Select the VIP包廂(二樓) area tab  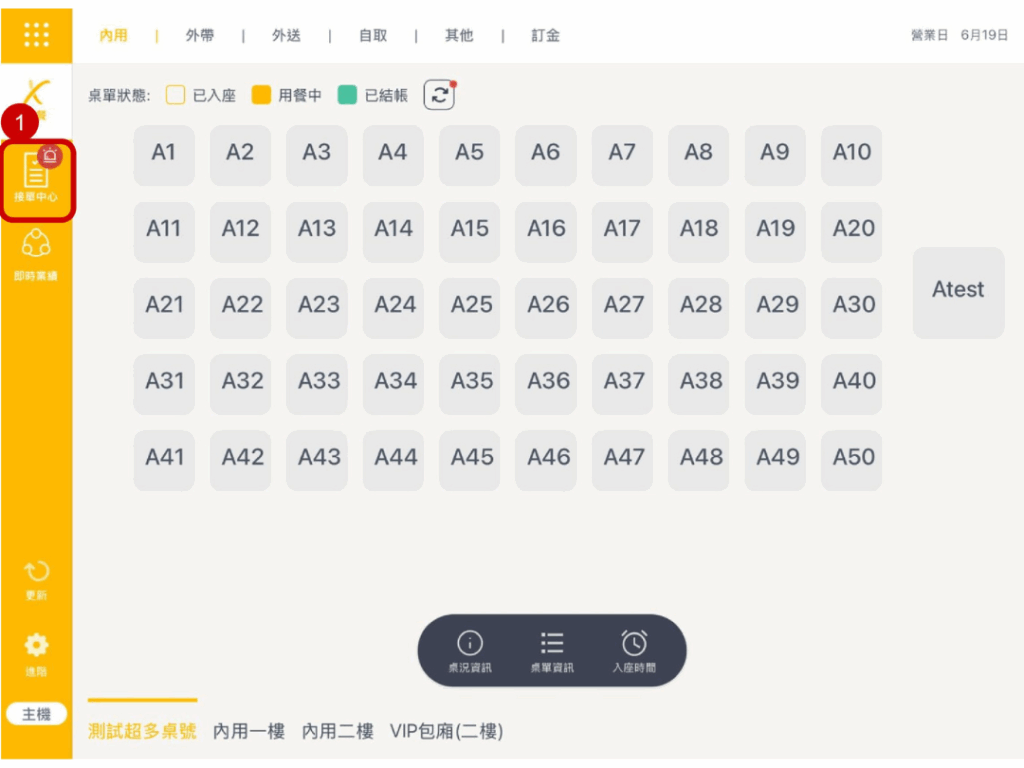coord(446,731)
